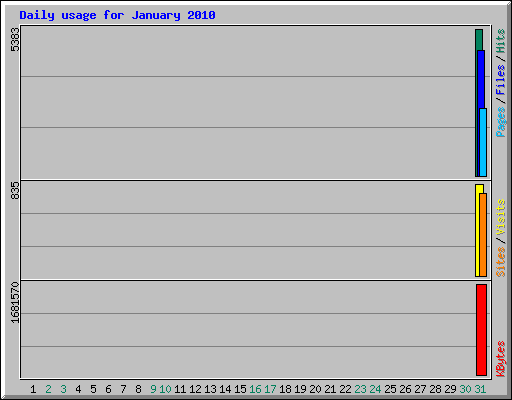The height and width of the screenshot is (400, 512).
Task: Click day 23 on the x-axis
Action: (360, 389)
